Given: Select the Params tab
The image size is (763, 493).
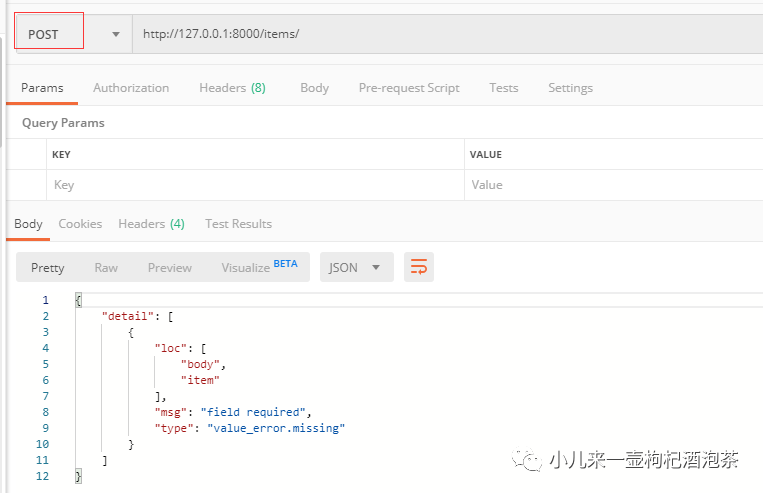Looking at the screenshot, I should (42, 88).
